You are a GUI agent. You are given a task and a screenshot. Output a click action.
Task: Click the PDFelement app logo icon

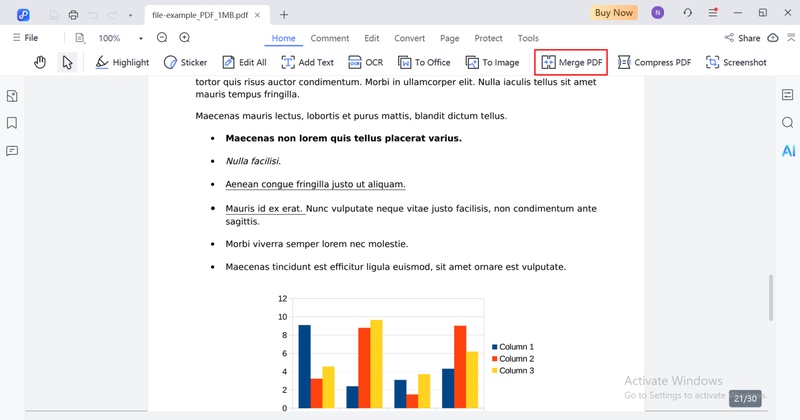point(23,15)
